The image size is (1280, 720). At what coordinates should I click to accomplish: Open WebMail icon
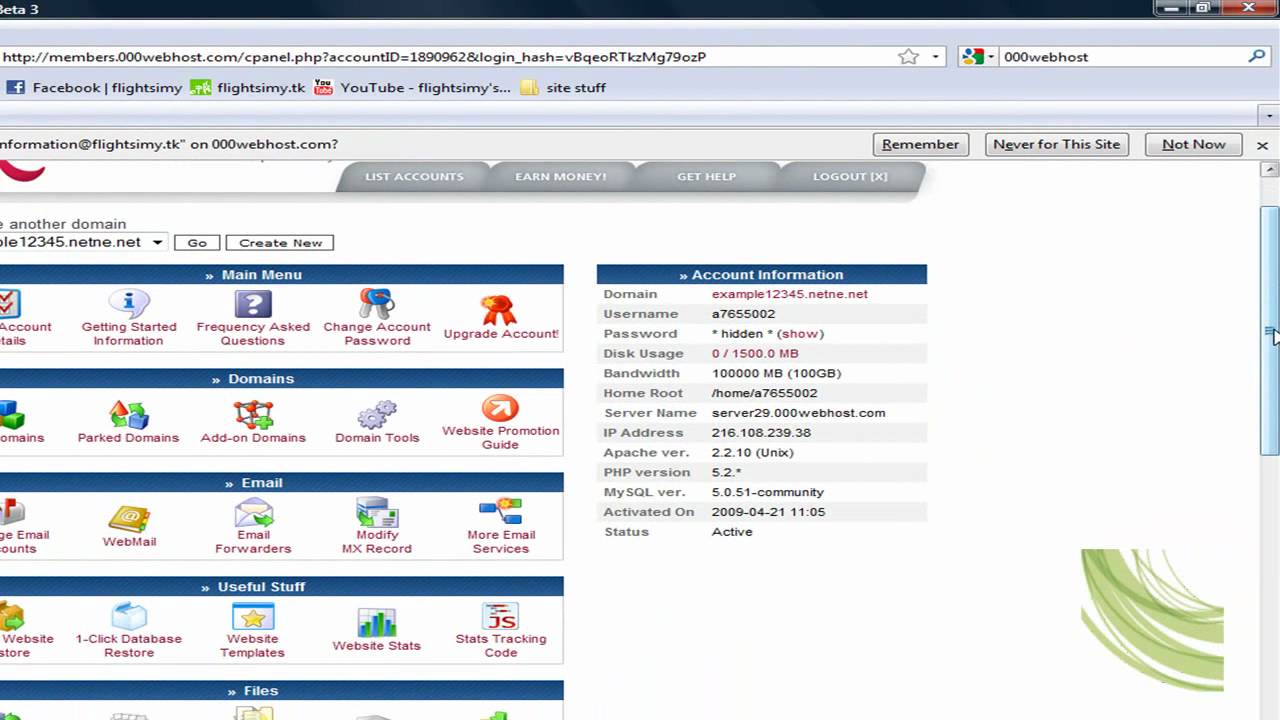[129, 518]
